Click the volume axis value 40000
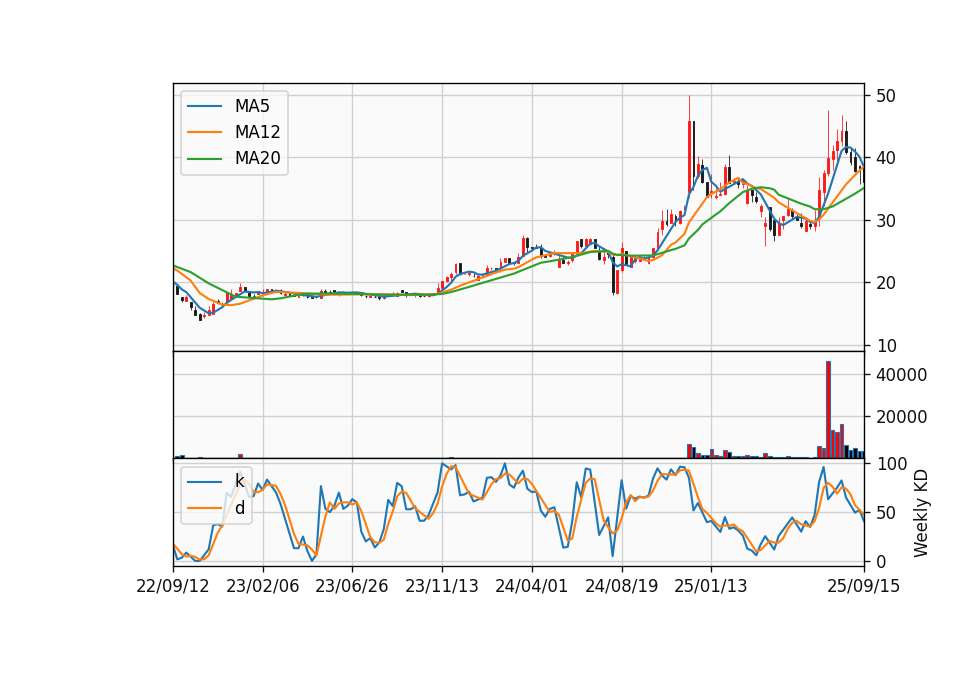This screenshot has width=960, height=690. pyautogui.click(x=901, y=375)
